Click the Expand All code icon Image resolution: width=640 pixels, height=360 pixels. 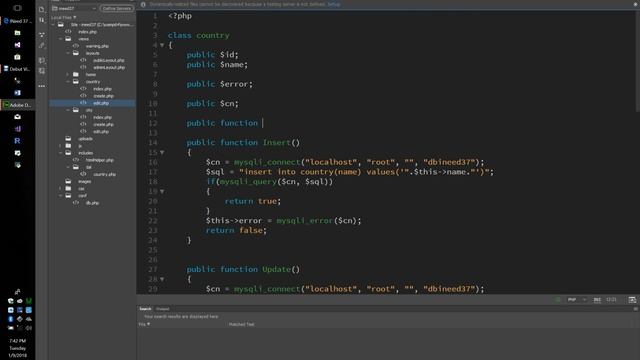[42, 35]
